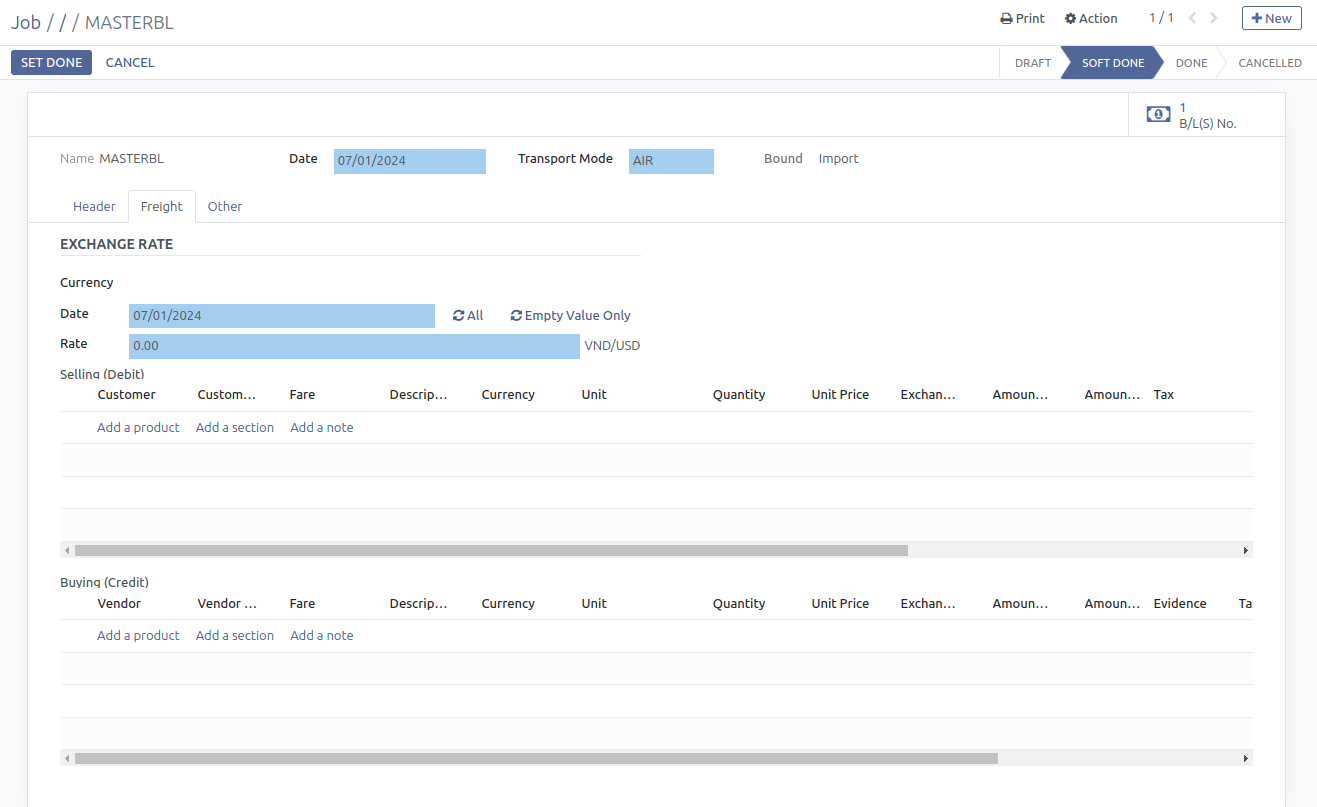Add a product in Selling (Debit)
1317x807 pixels.
tap(138, 428)
